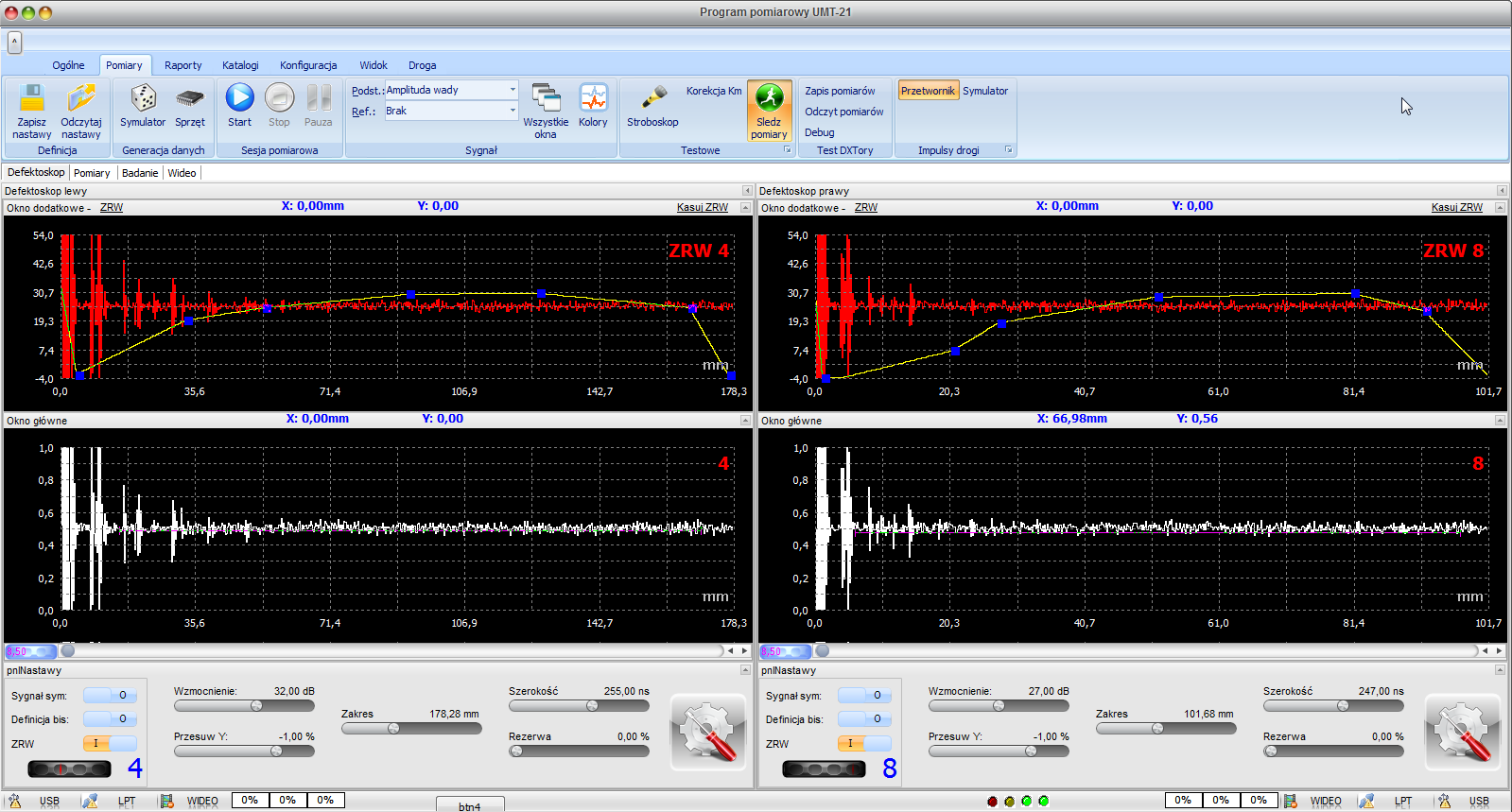The image size is (1512, 812).
Task: Open the Badanie tab
Action: point(140,173)
